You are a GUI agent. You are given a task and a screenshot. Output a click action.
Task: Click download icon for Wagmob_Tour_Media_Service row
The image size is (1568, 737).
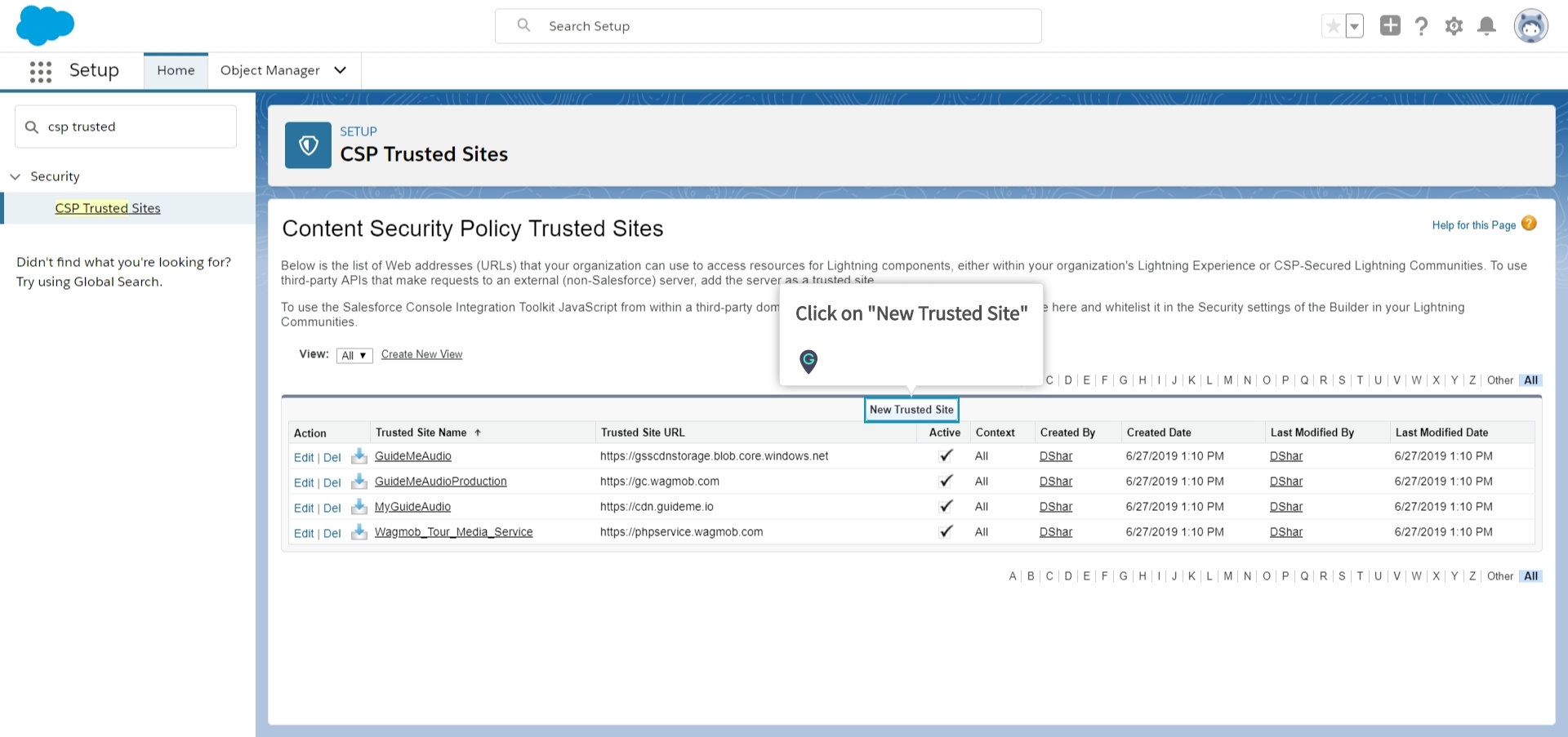coord(359,531)
